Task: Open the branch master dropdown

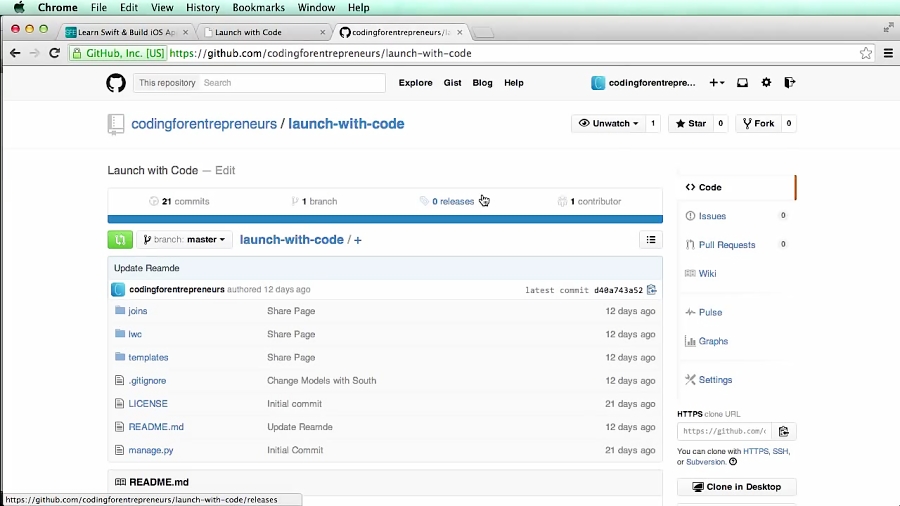Action: click(x=184, y=240)
